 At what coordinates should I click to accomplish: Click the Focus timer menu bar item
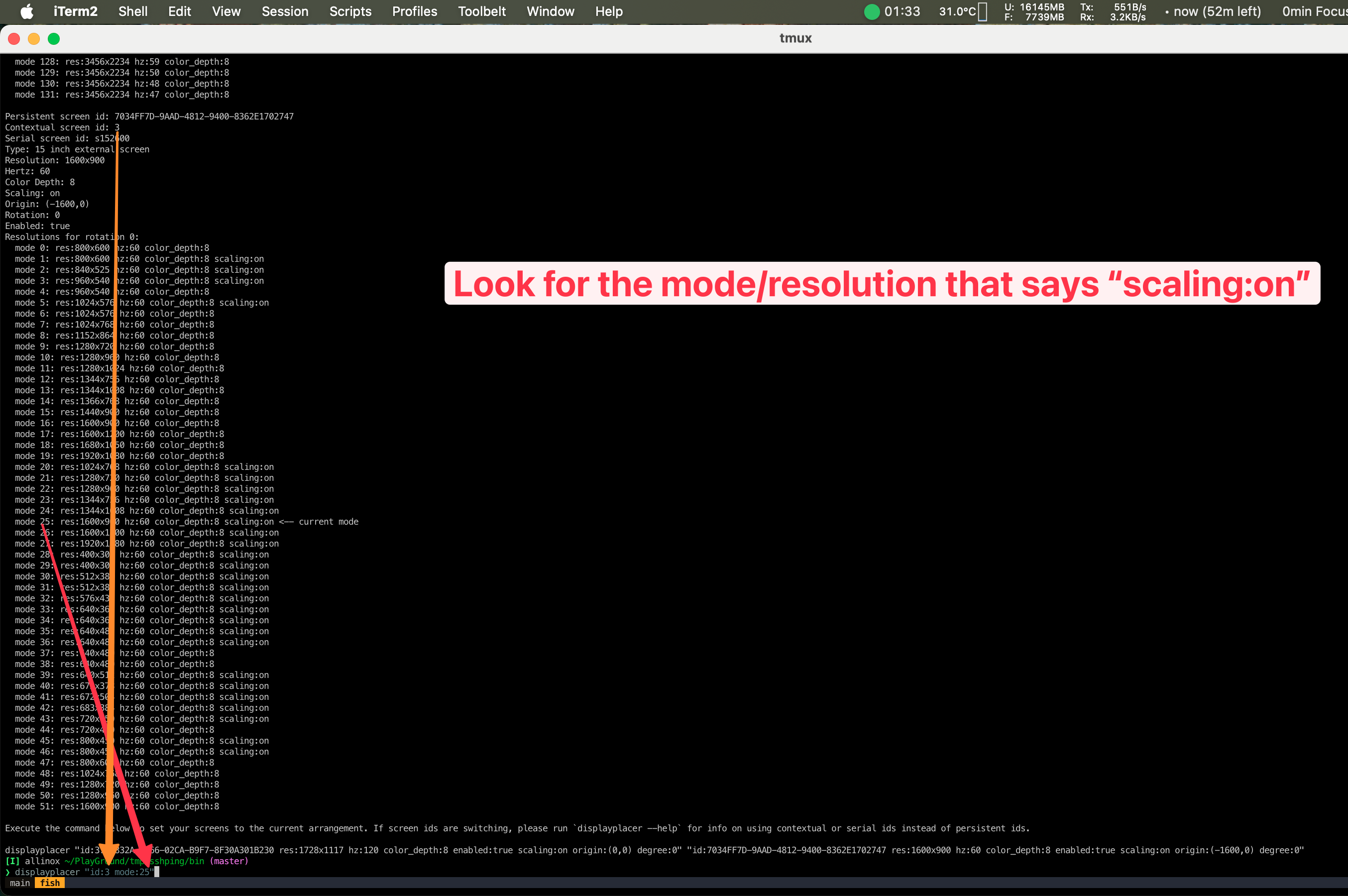coord(1314,11)
